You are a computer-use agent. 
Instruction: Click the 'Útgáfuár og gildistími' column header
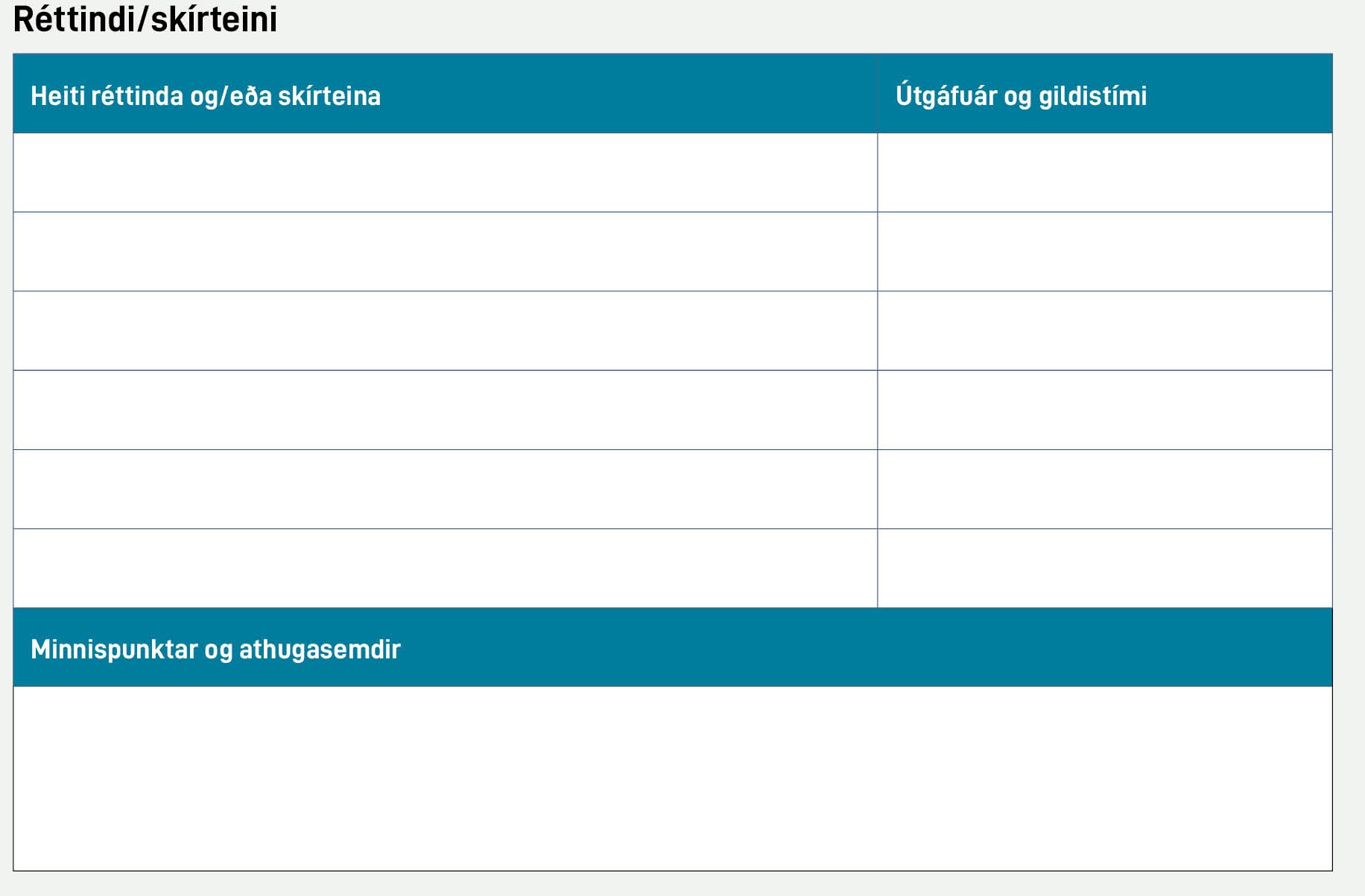(1021, 96)
